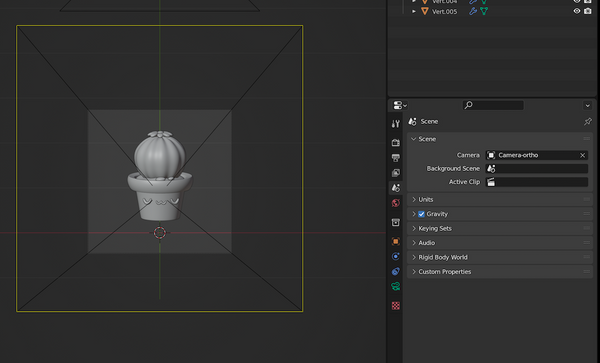Screen dimensions: 600x363
Task: Click the Background Scene selector field
Action: (537, 169)
